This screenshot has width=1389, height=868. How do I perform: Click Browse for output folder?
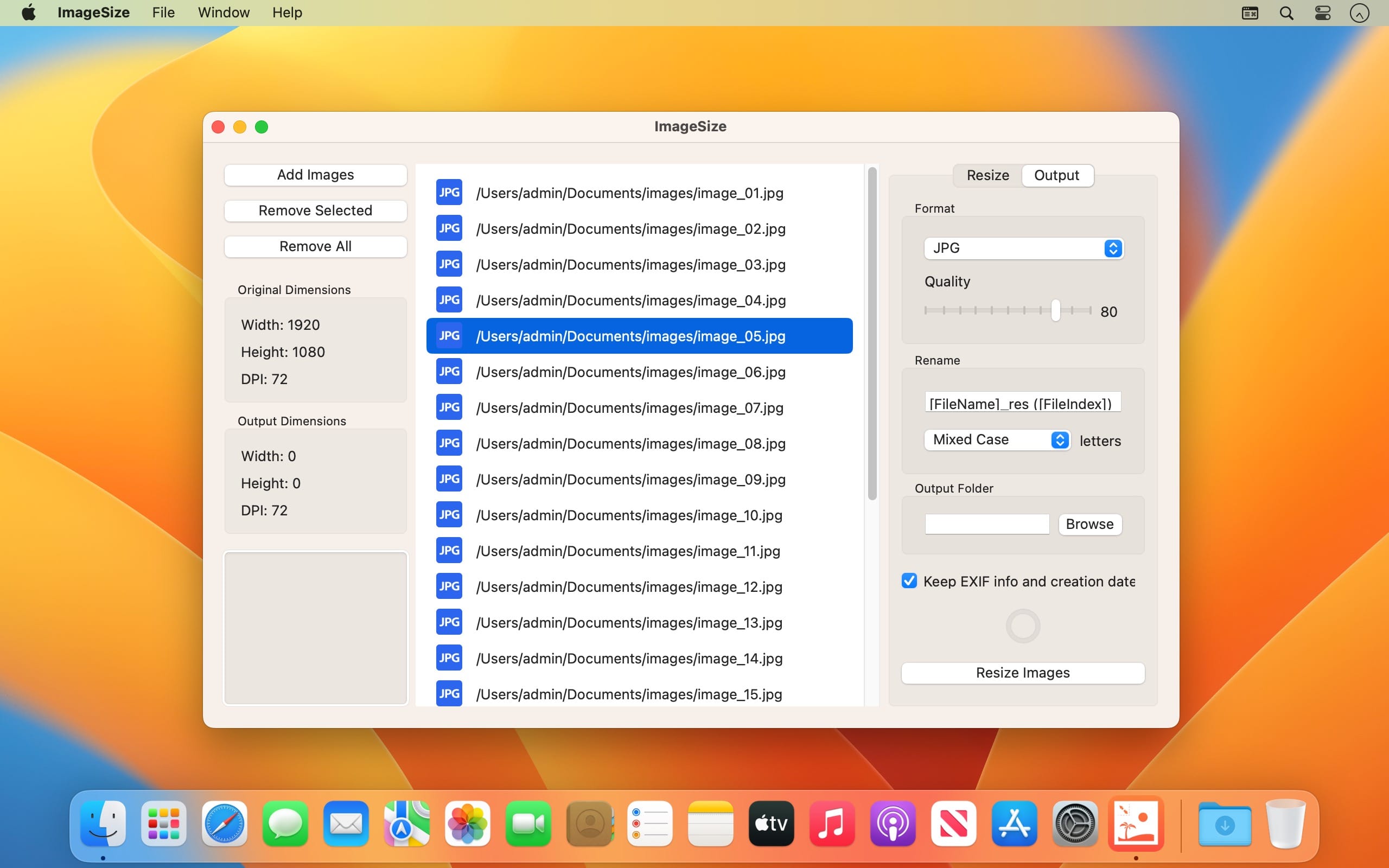click(x=1090, y=524)
